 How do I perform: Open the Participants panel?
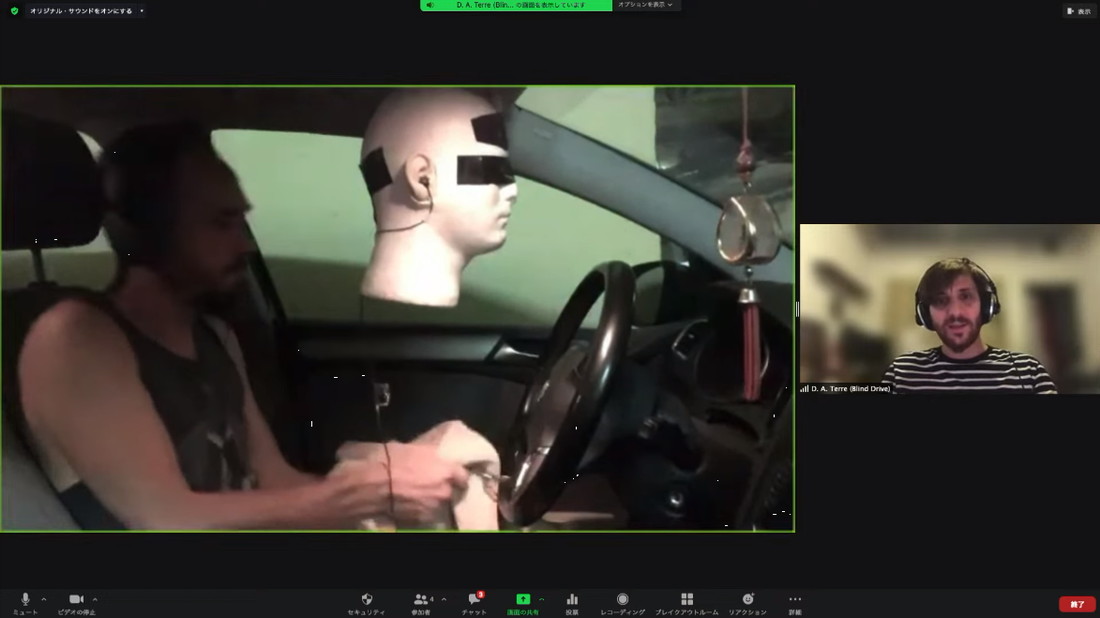click(x=422, y=601)
